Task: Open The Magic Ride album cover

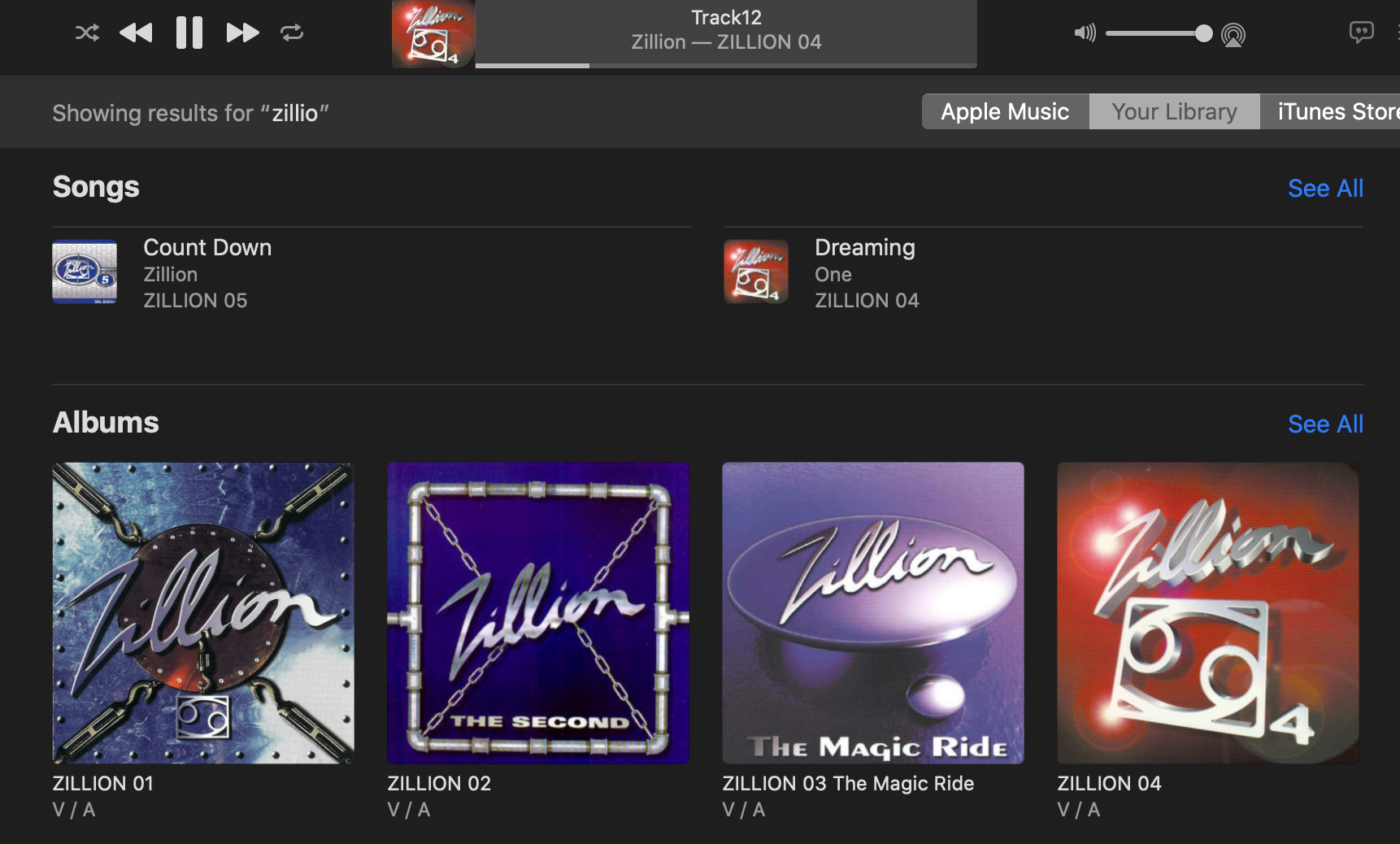Action: tap(873, 613)
